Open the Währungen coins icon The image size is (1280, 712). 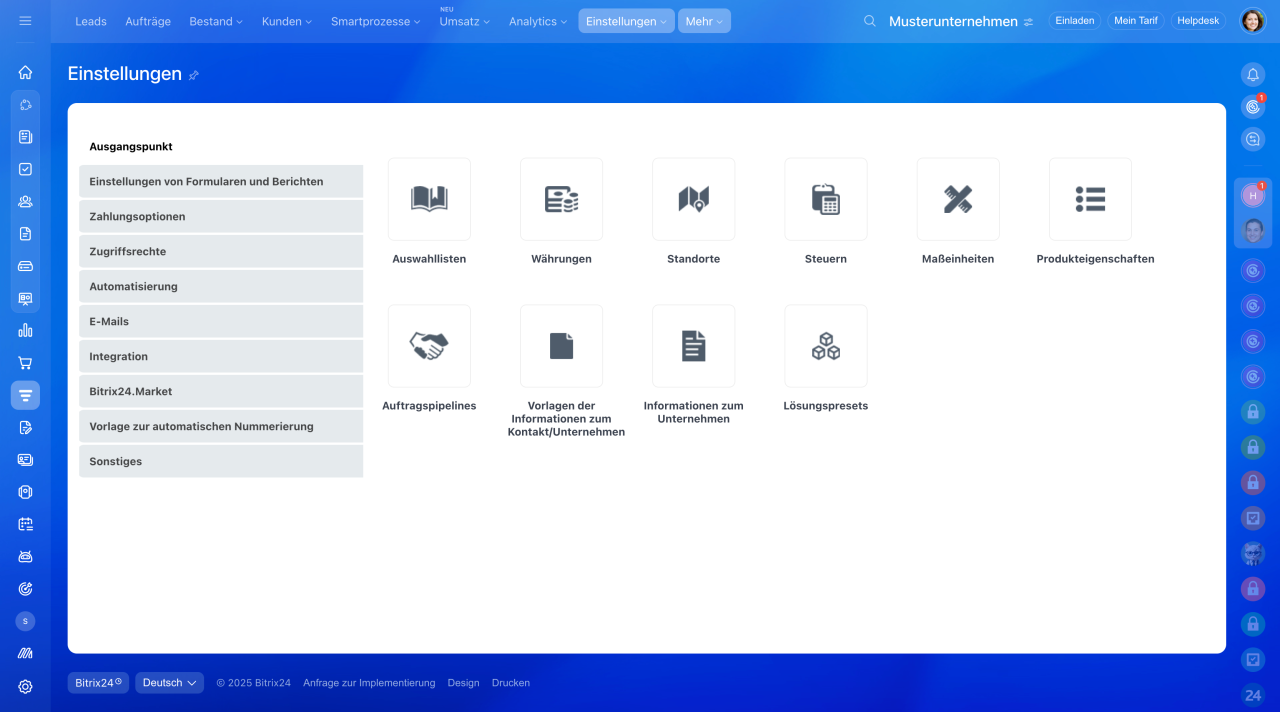561,199
